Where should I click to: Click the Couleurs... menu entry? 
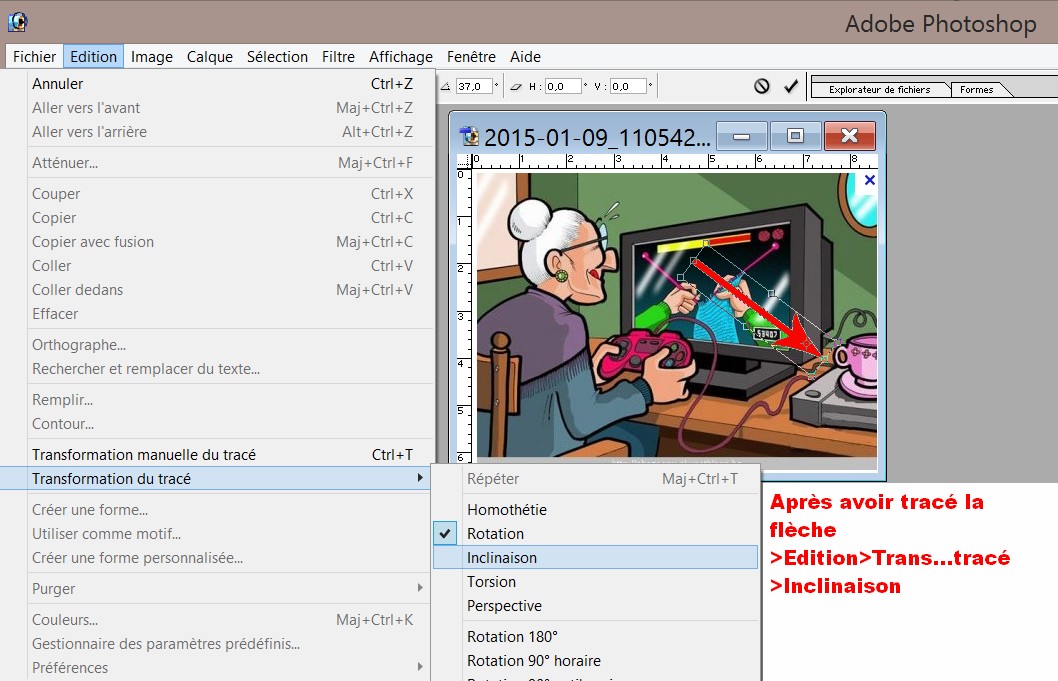217,620
